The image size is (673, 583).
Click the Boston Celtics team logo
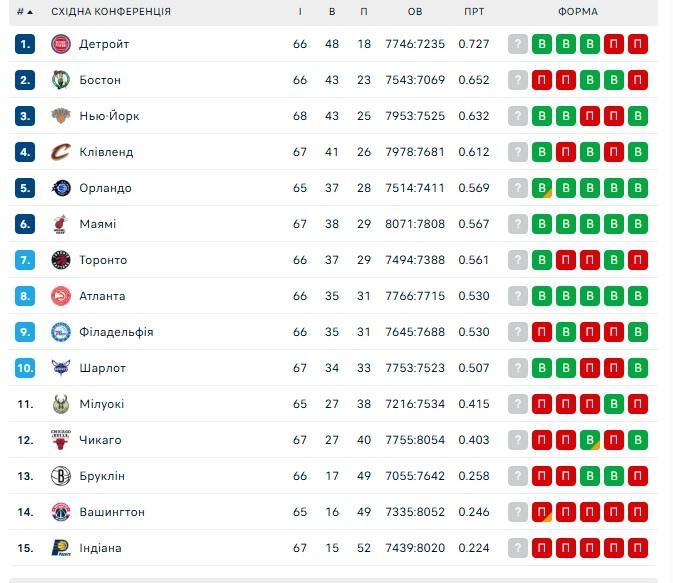pos(61,80)
